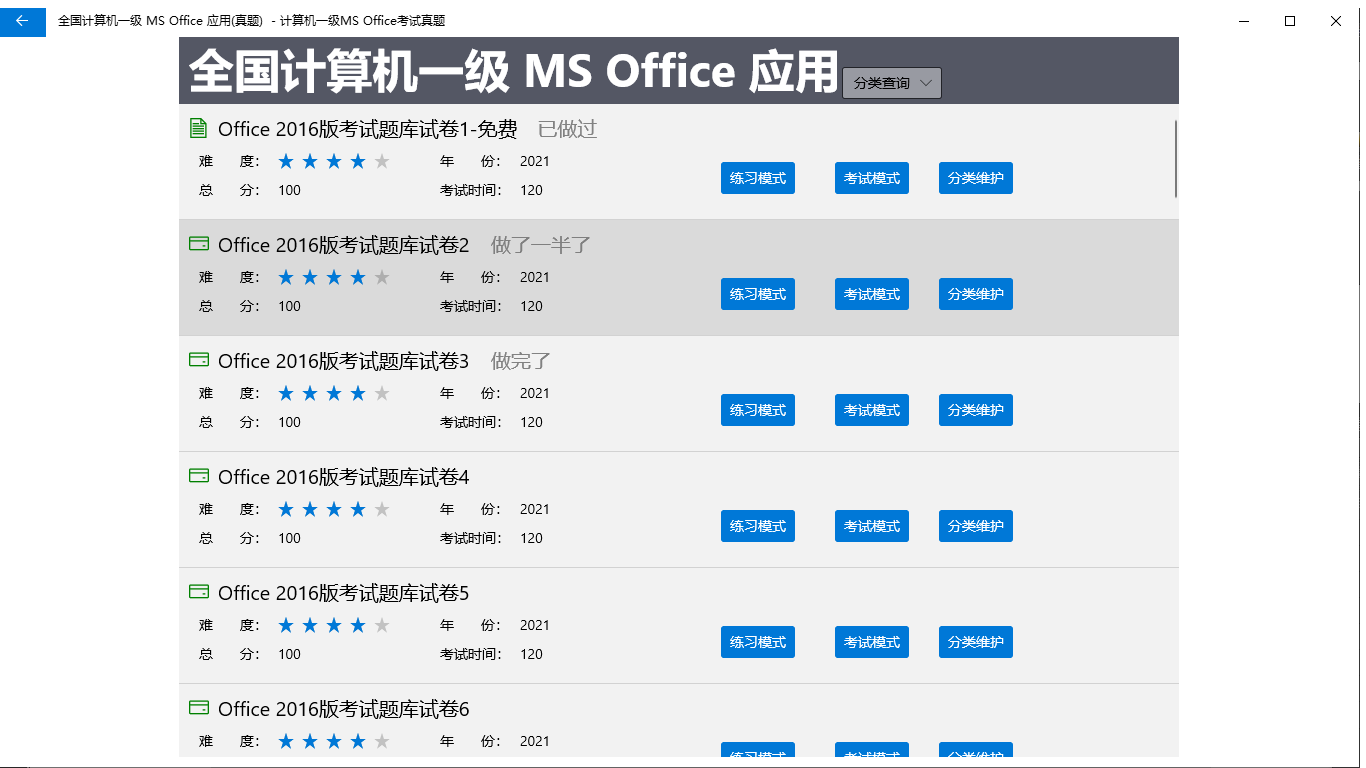Click the first blue star of 试卷2
The height and width of the screenshot is (768, 1366).
286,277
